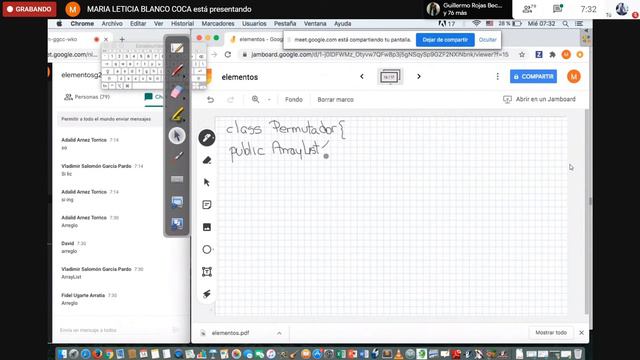Open the elementos.pdf downloaded file

230,333
